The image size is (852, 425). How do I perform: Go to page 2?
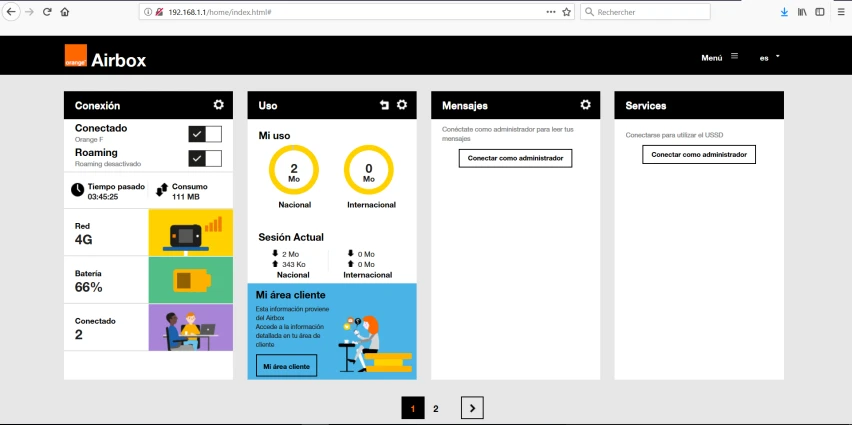(x=435, y=409)
